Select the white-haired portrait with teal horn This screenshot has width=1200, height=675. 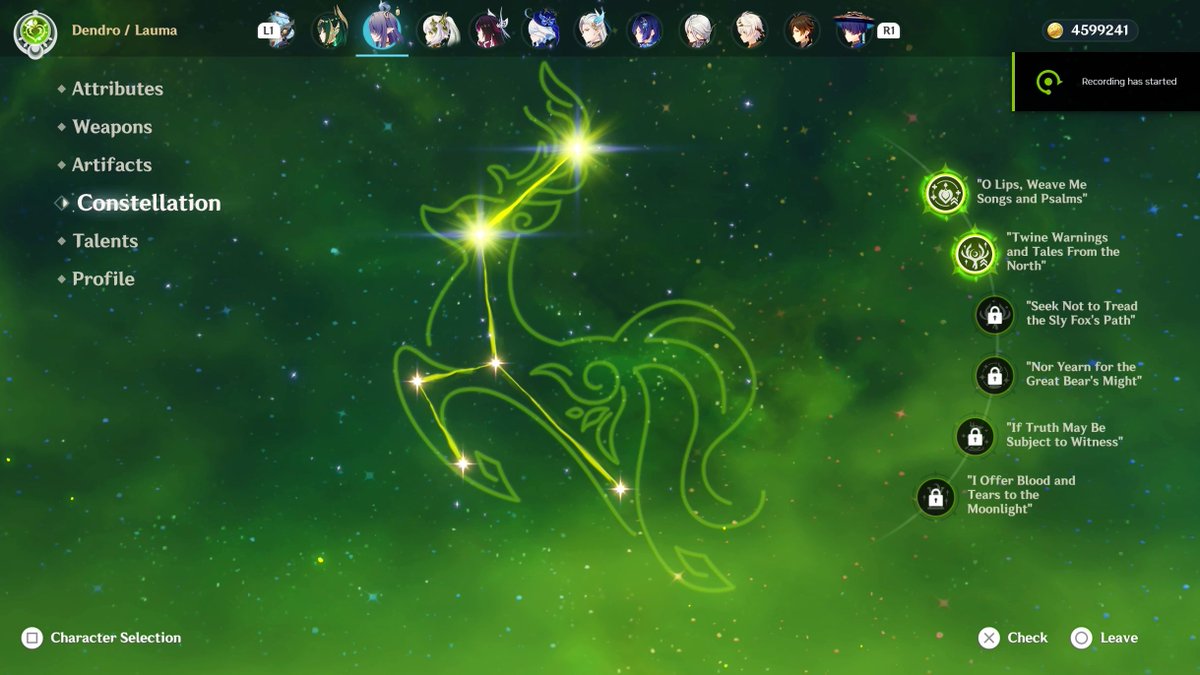593,30
